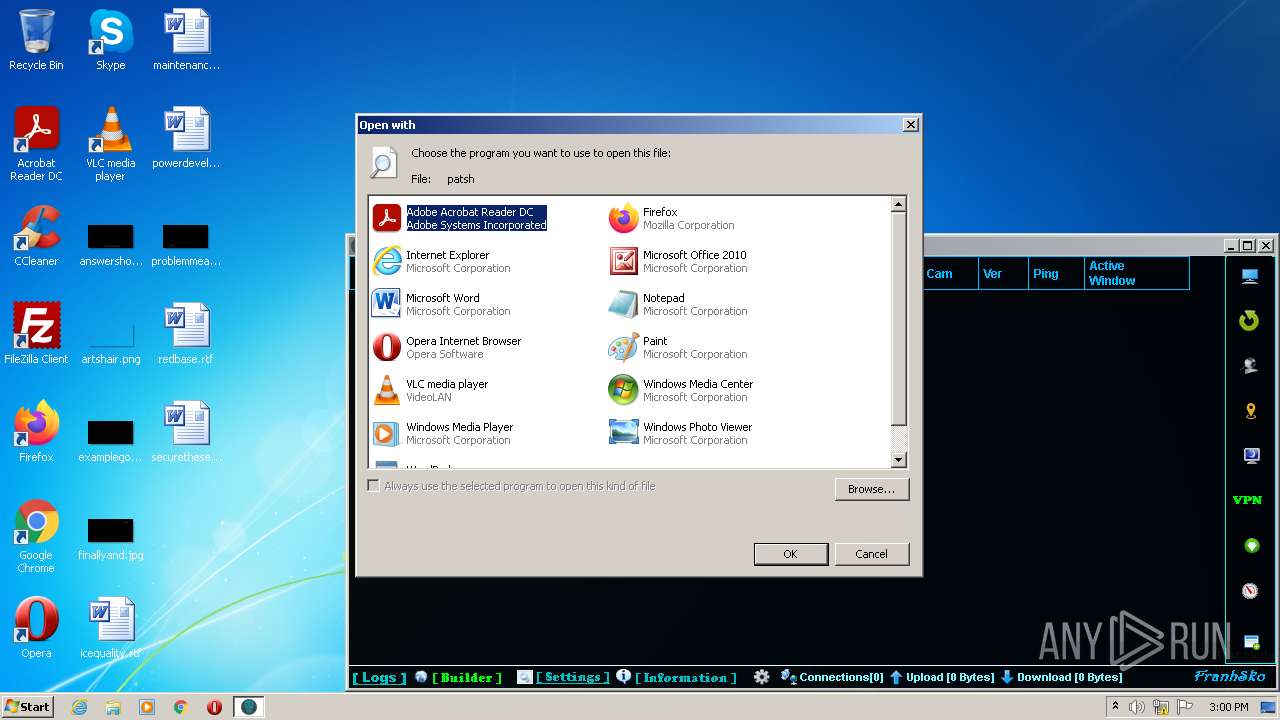1280x720 pixels.
Task: Click the taskbar clock showing 3:00 PM
Action: pos(1228,707)
